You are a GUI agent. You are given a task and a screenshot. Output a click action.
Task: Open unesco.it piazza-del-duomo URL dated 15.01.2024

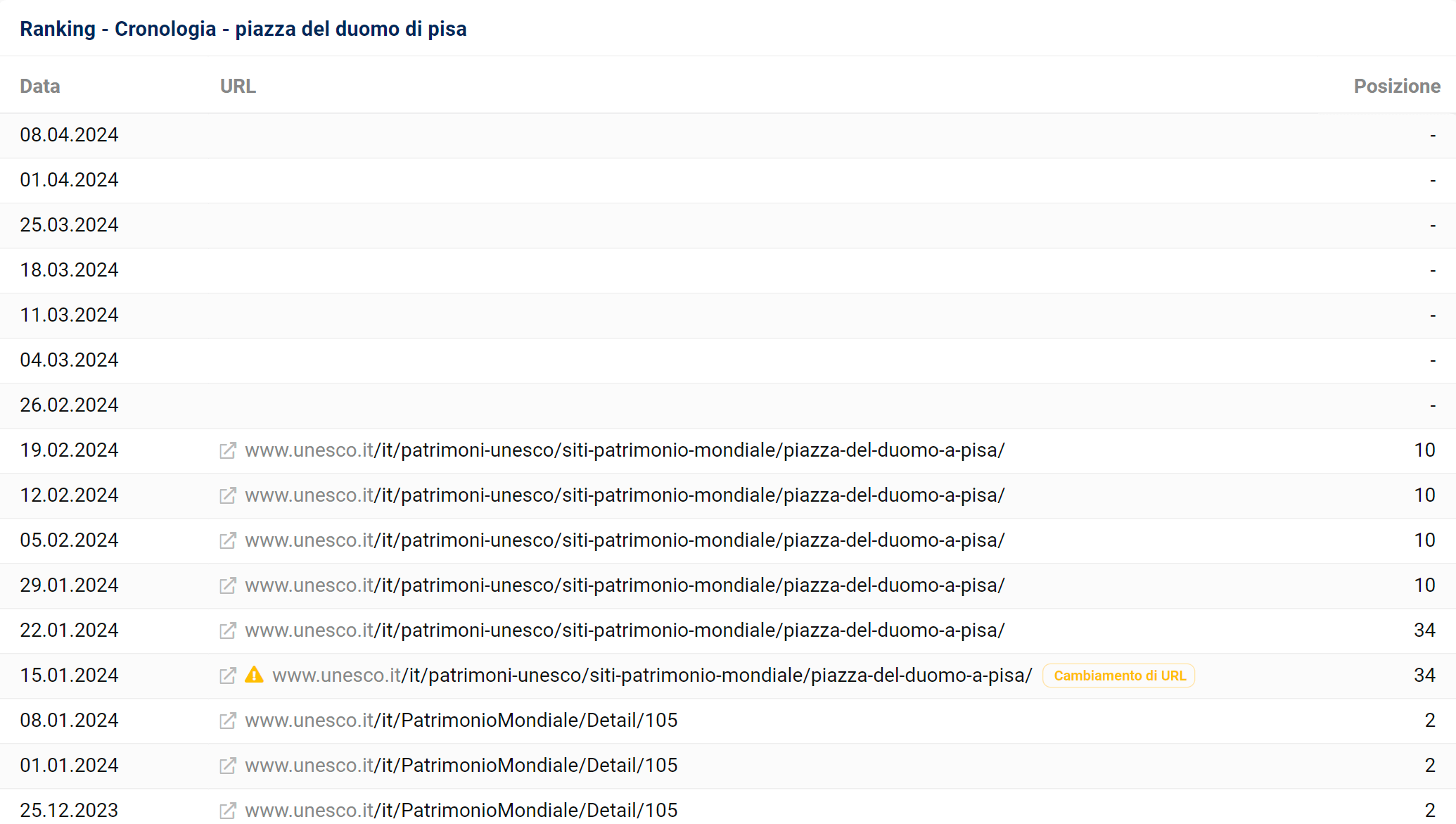coord(652,676)
